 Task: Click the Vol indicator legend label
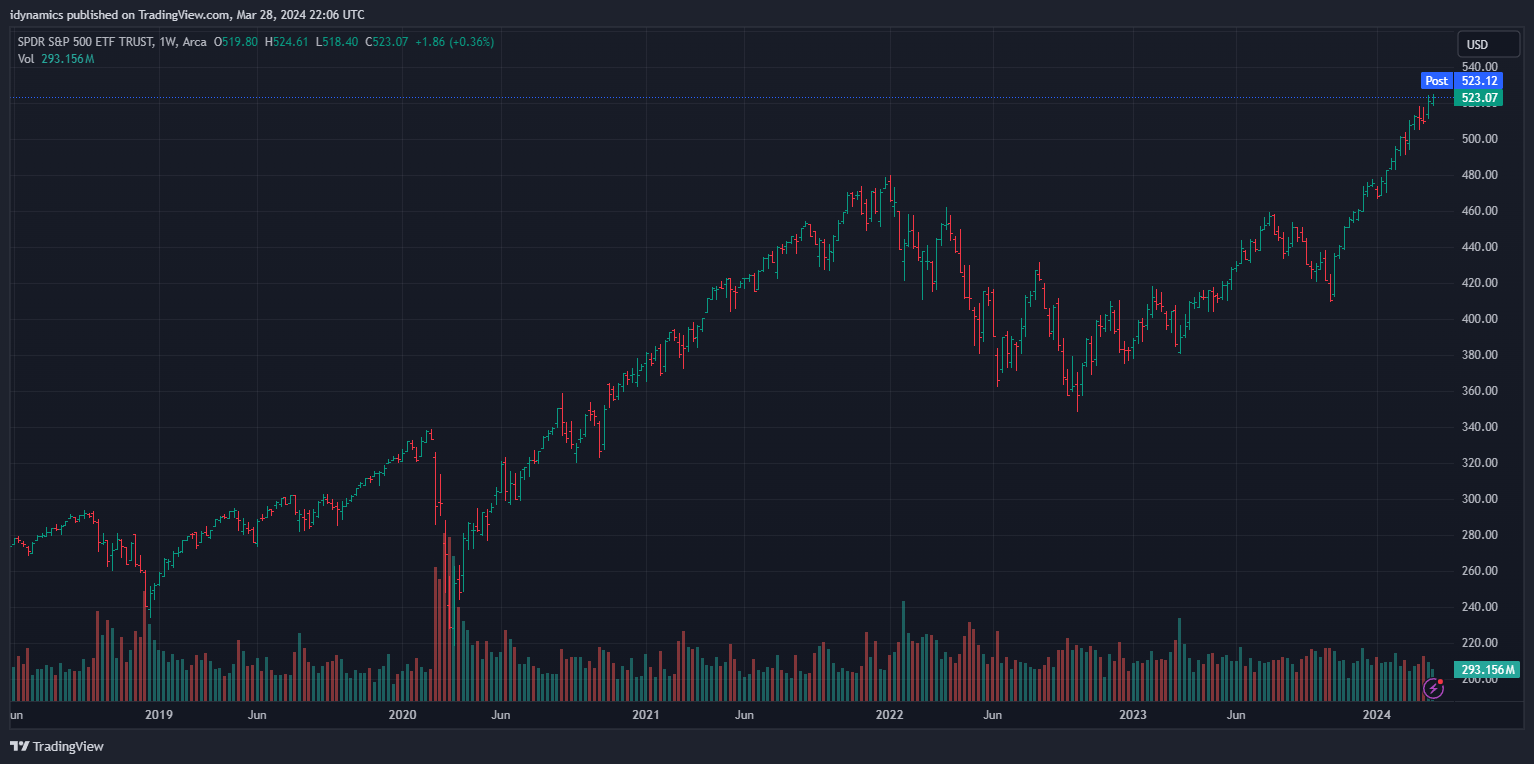pyautogui.click(x=26, y=59)
